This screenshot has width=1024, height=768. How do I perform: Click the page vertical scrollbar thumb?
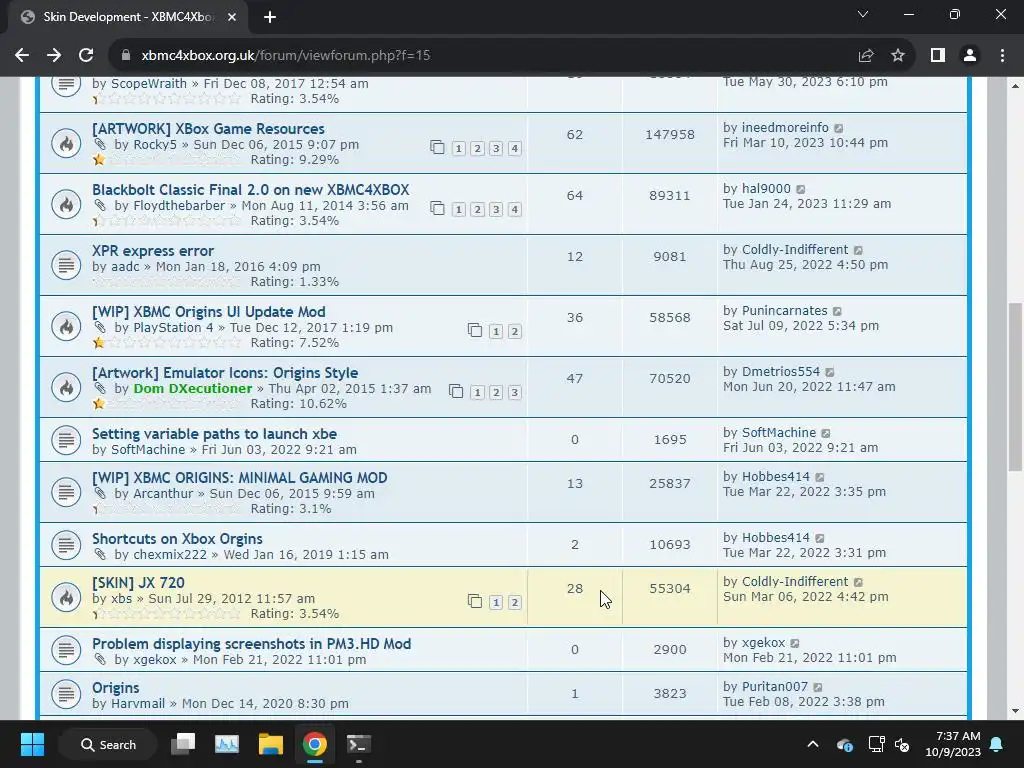(x=1015, y=387)
